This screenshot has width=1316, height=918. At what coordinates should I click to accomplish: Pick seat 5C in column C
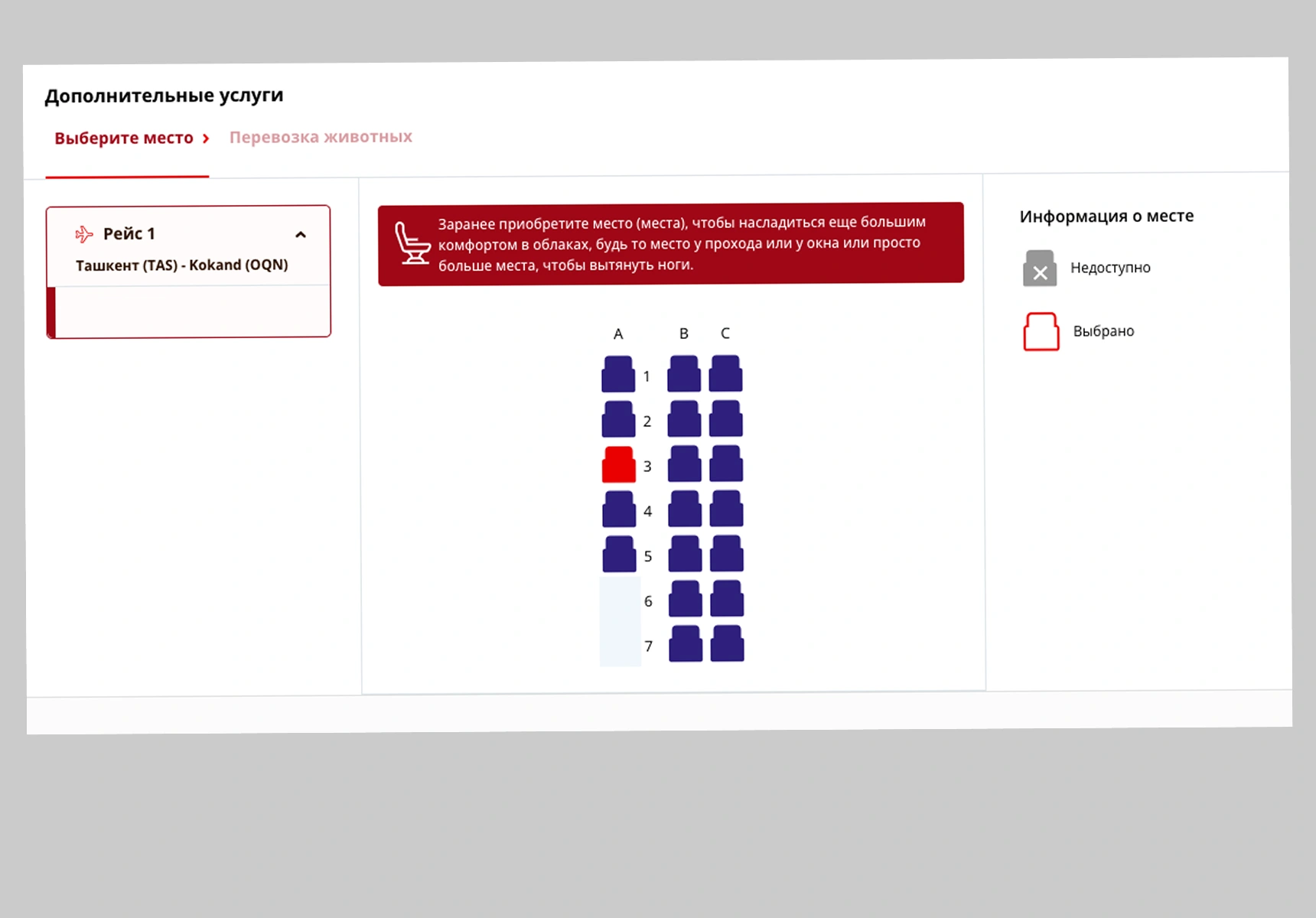click(x=727, y=553)
